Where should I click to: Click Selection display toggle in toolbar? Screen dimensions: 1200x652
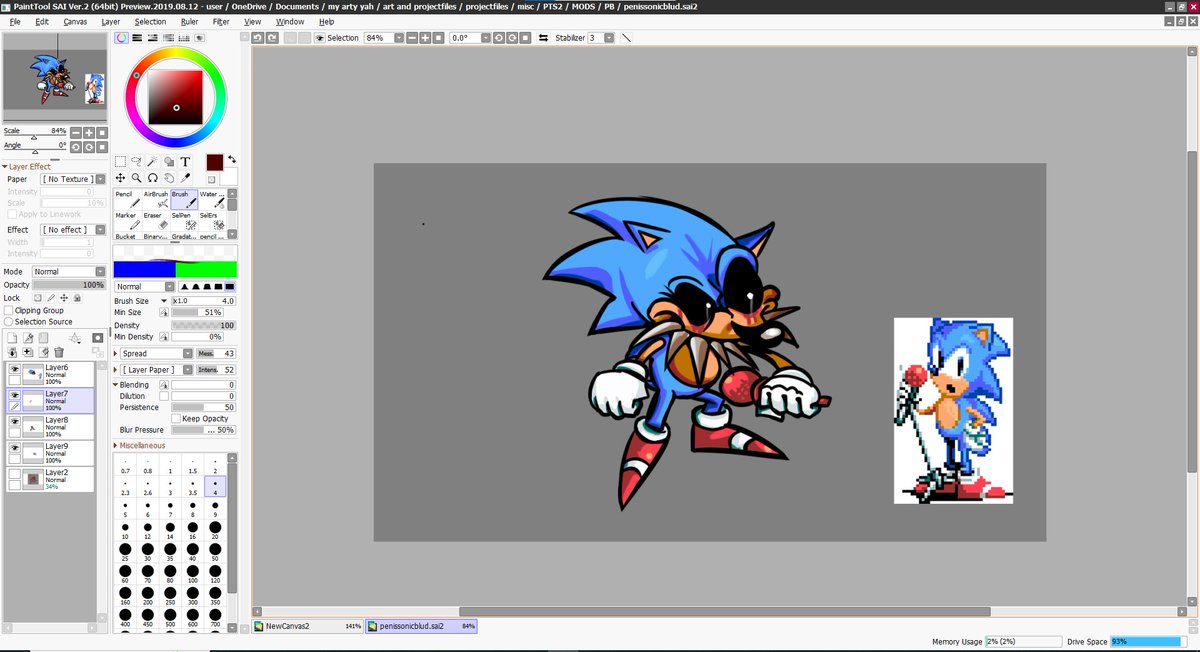pyautogui.click(x=337, y=37)
